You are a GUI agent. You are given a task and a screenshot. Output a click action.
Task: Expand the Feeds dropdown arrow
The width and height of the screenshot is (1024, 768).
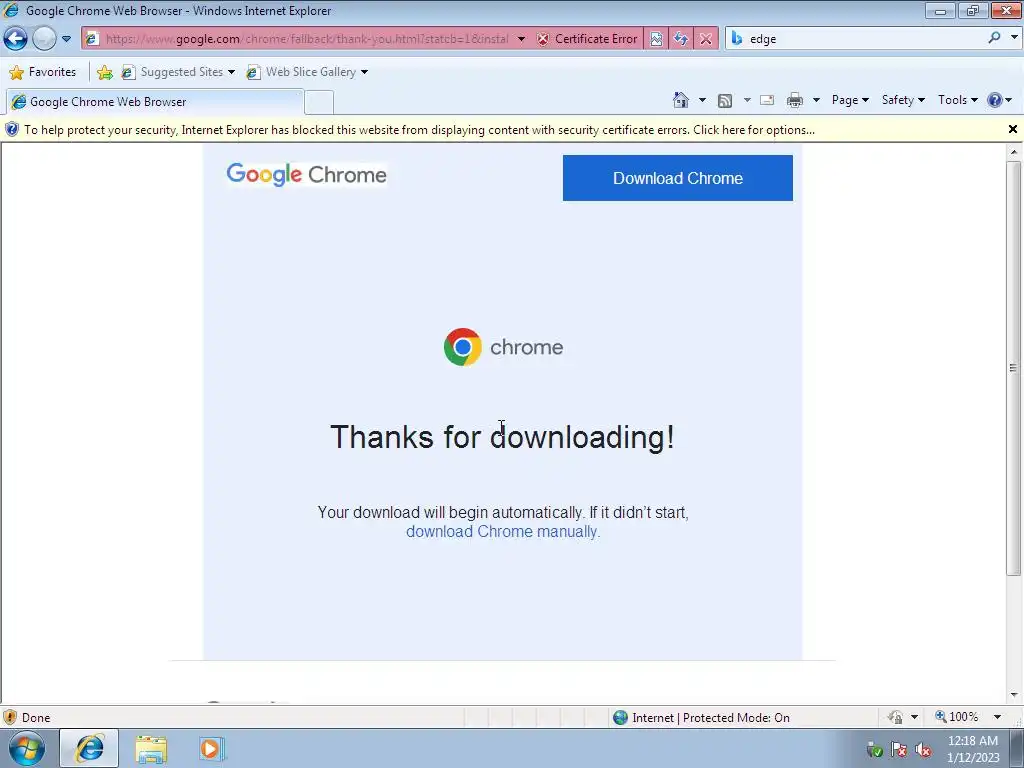pos(747,100)
